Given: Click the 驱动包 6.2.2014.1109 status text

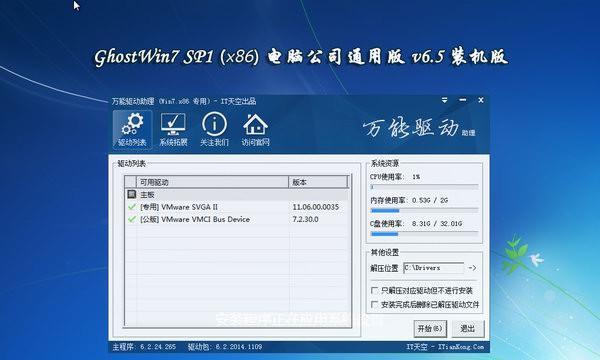Looking at the screenshot, I should tap(225, 347).
